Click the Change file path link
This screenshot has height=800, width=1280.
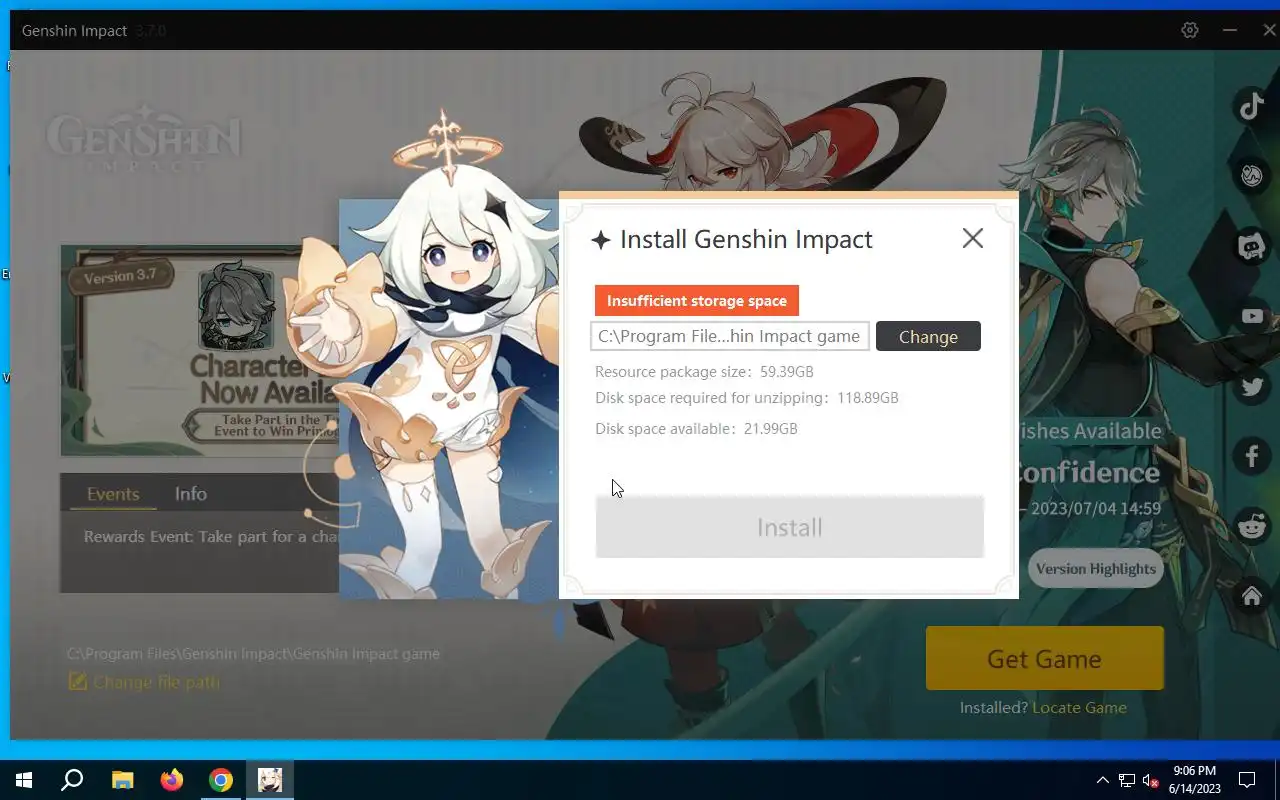point(144,682)
